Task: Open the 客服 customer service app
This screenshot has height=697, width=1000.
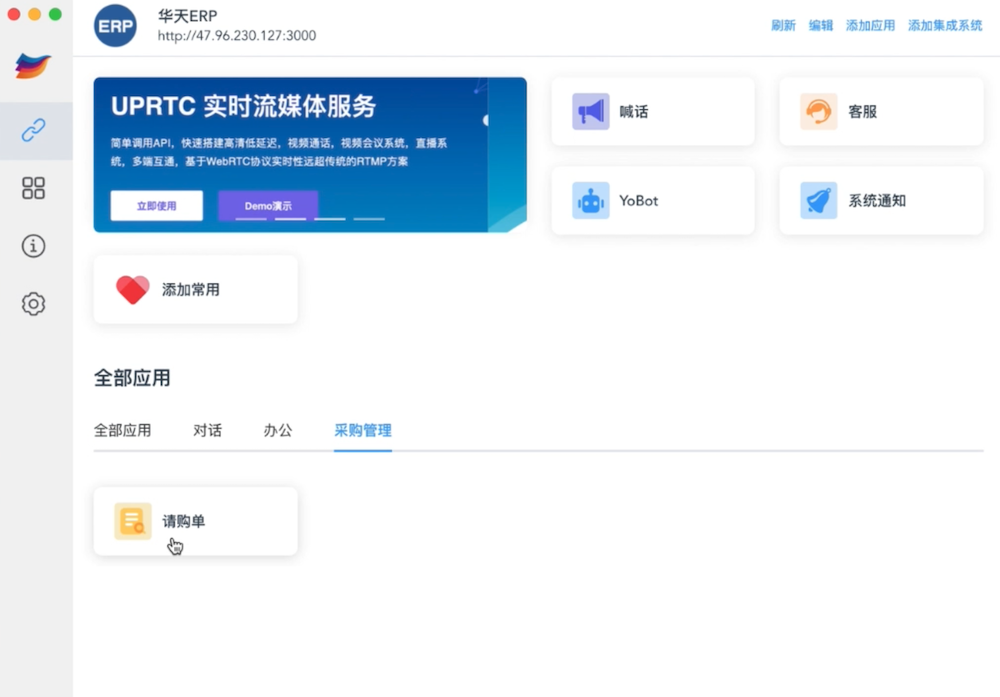Action: 881,112
